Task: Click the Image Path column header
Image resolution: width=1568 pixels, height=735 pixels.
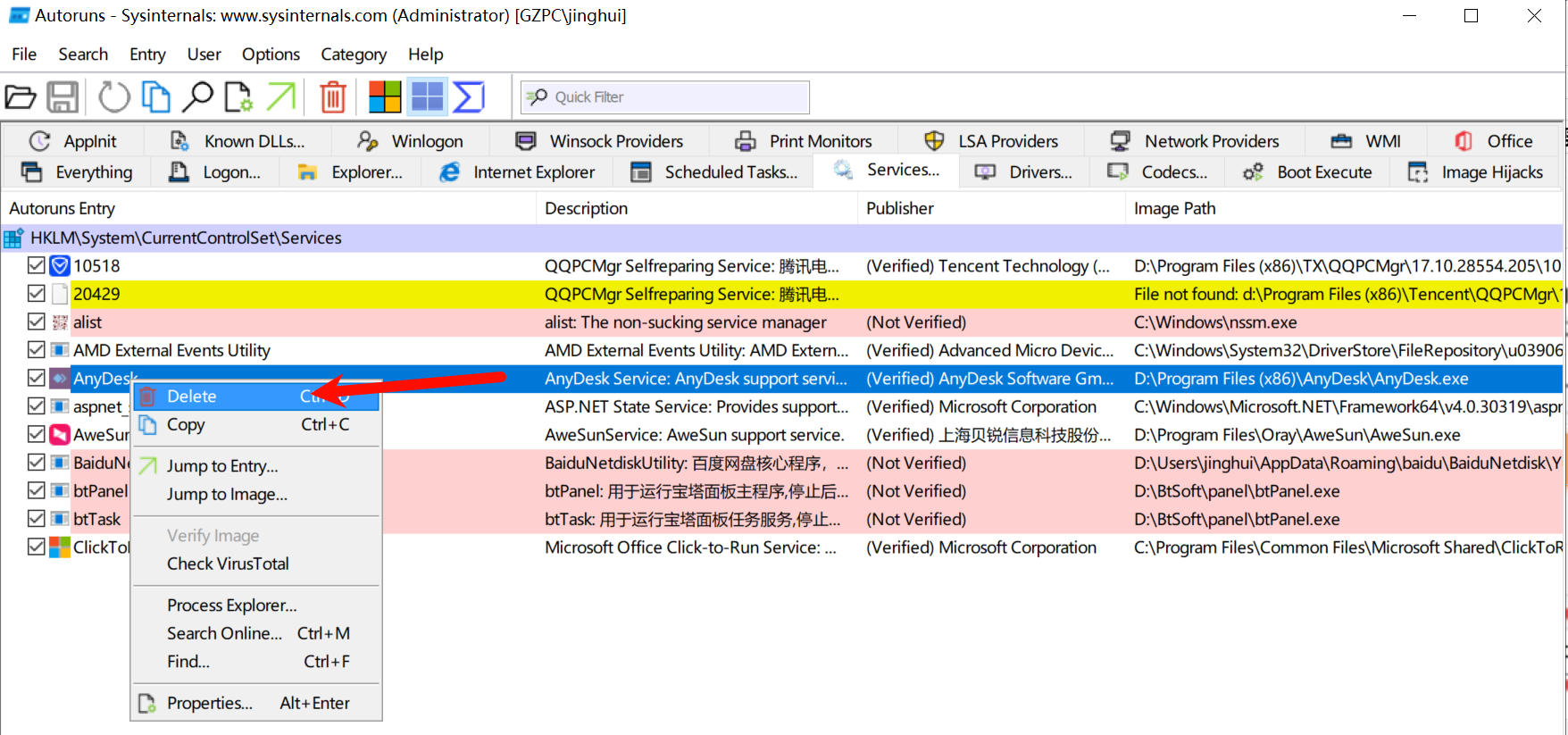Action: click(1174, 208)
